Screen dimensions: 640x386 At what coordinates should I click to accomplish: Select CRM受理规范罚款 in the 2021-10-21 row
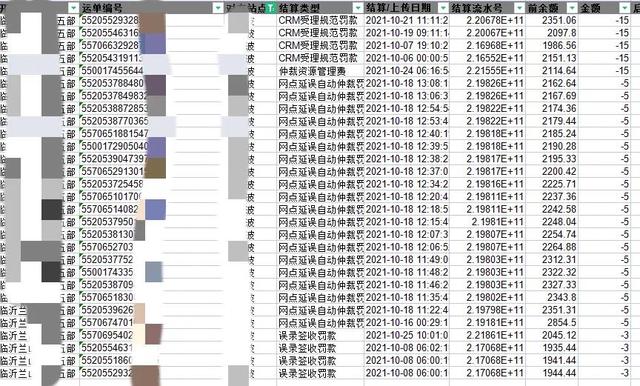[x=320, y=20]
